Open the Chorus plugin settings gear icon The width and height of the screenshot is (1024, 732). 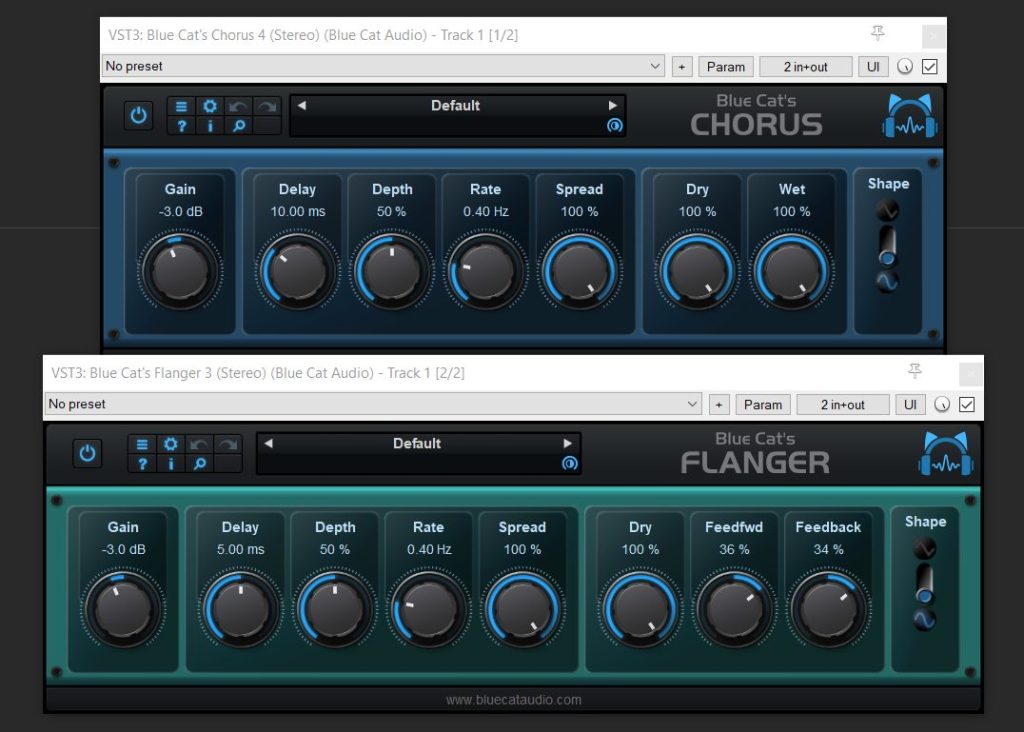(210, 106)
